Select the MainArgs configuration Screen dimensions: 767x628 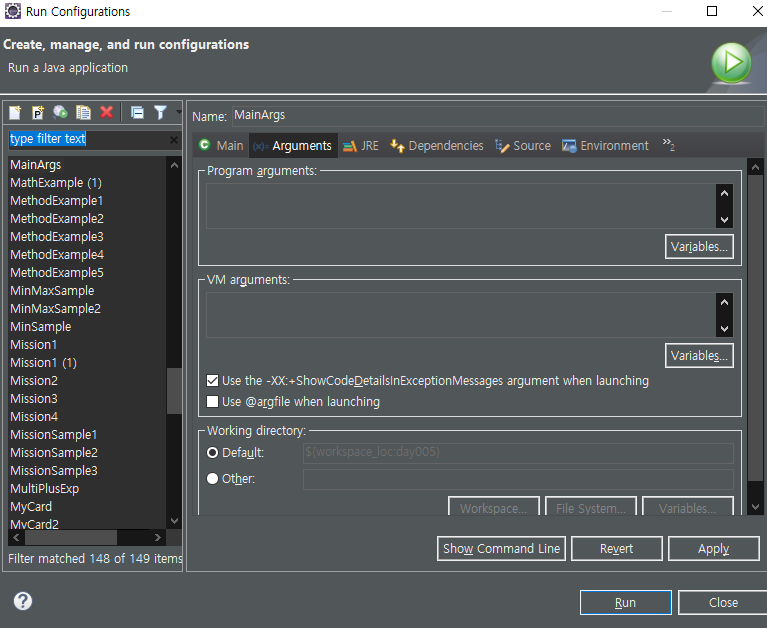(x=36, y=165)
